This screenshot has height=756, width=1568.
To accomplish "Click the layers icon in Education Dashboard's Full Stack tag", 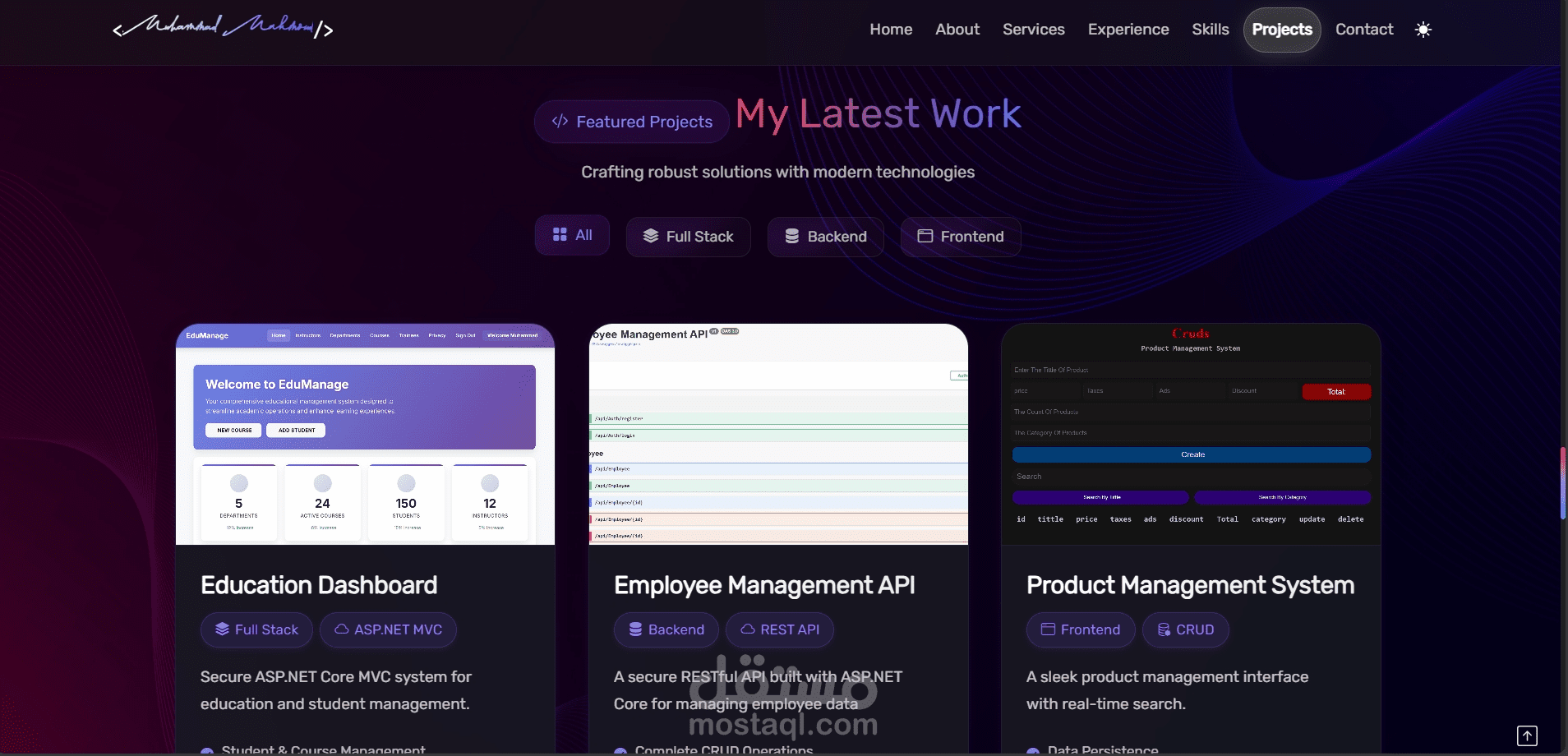I will pyautogui.click(x=222, y=629).
